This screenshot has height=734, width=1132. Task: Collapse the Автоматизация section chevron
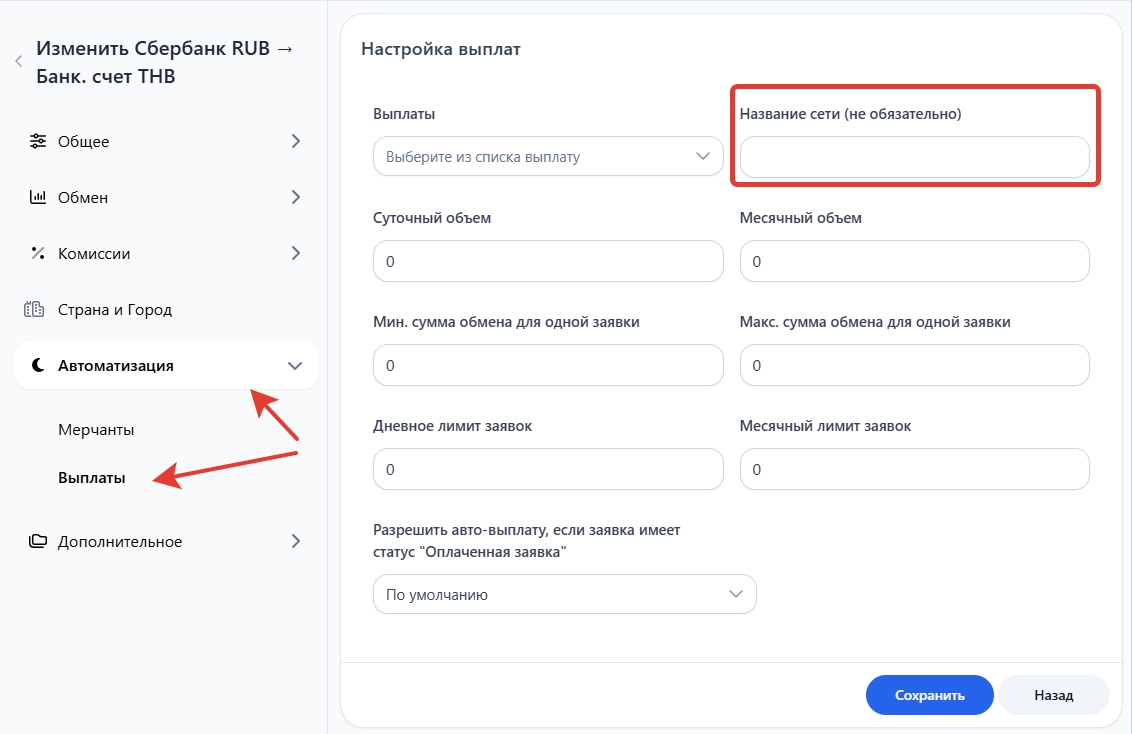[x=295, y=366]
